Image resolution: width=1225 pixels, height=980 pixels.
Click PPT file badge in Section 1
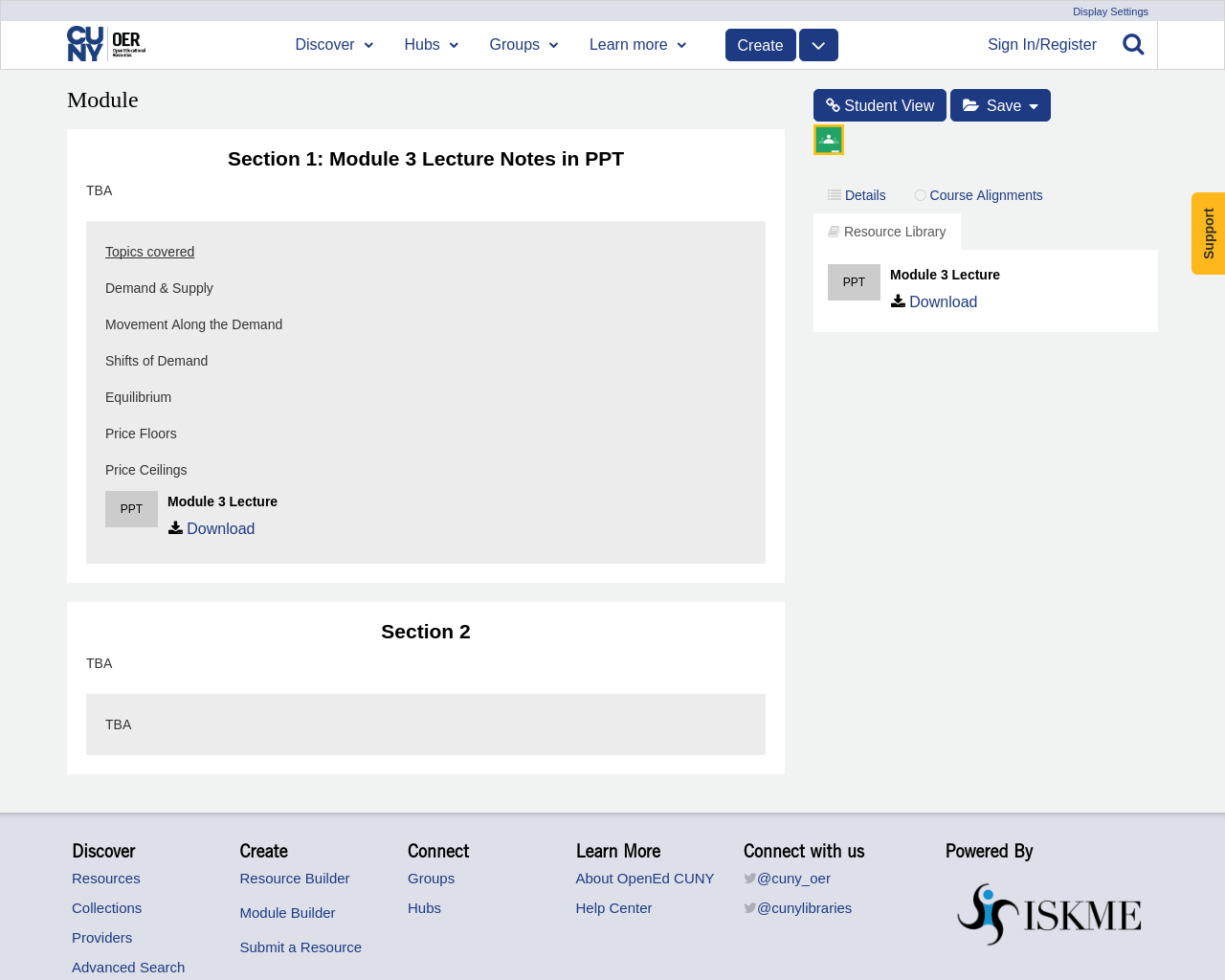click(131, 509)
